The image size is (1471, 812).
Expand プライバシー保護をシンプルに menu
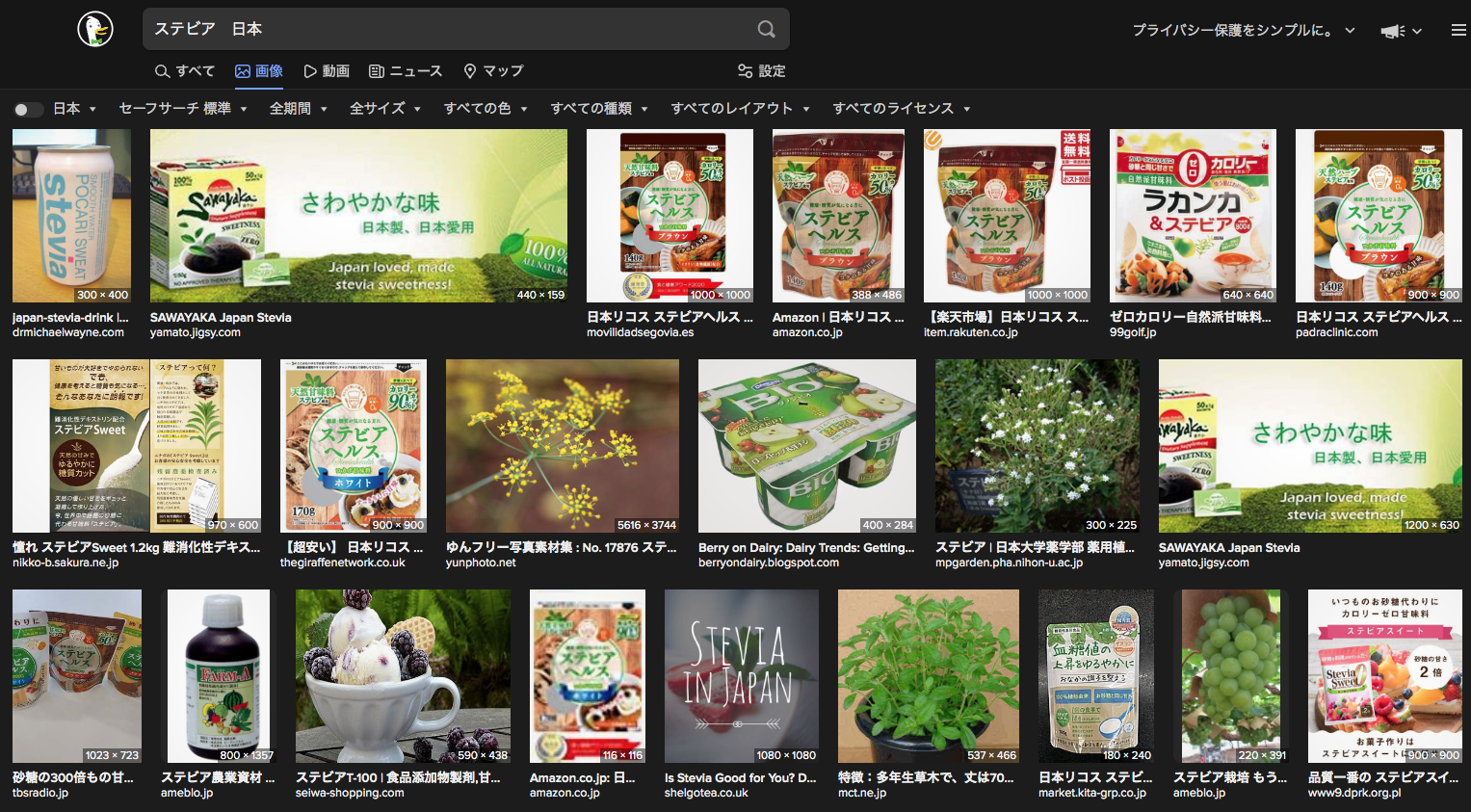click(1244, 31)
